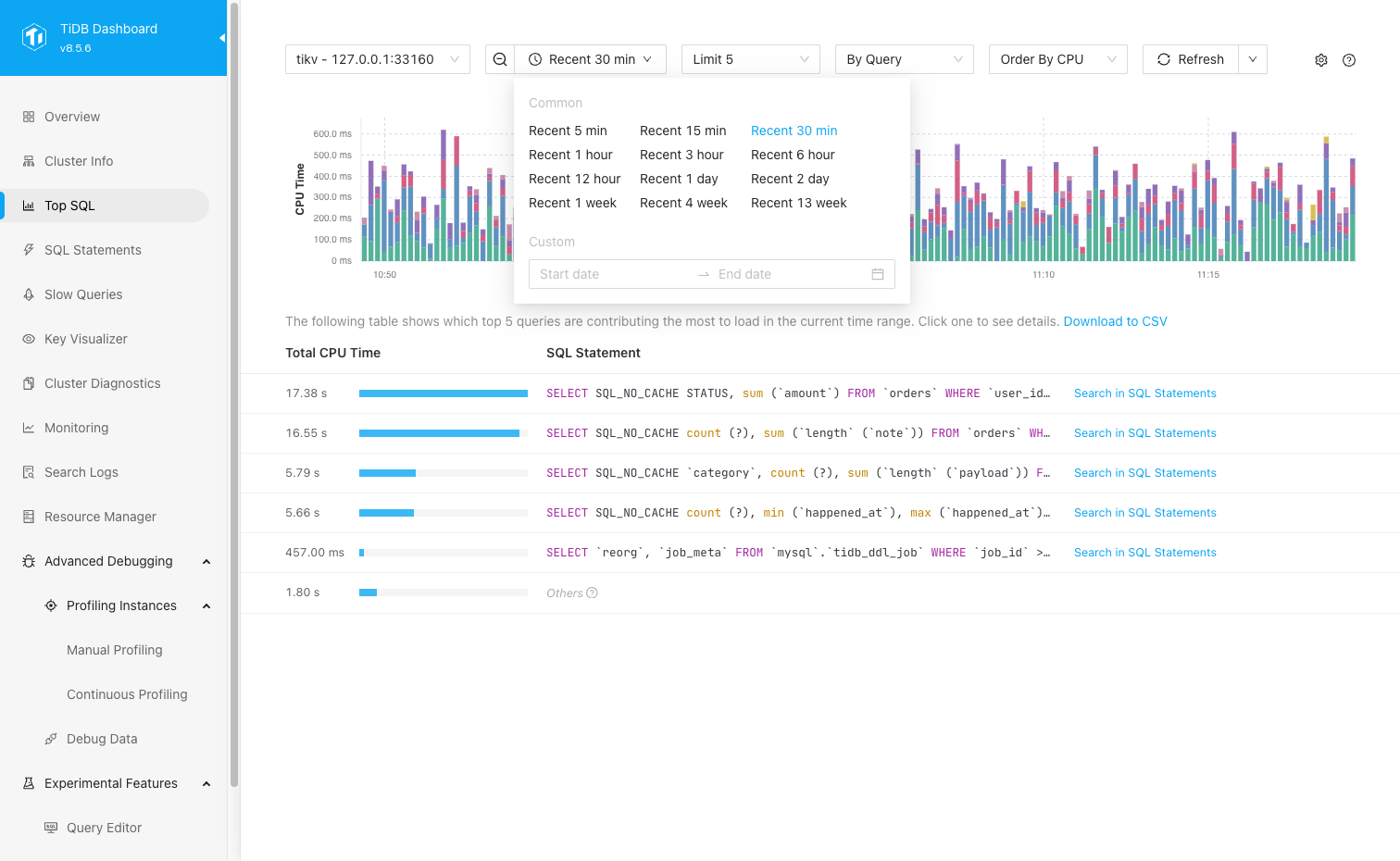Open the Order By CPU dropdown
The height and width of the screenshot is (861, 1400).
(1057, 59)
